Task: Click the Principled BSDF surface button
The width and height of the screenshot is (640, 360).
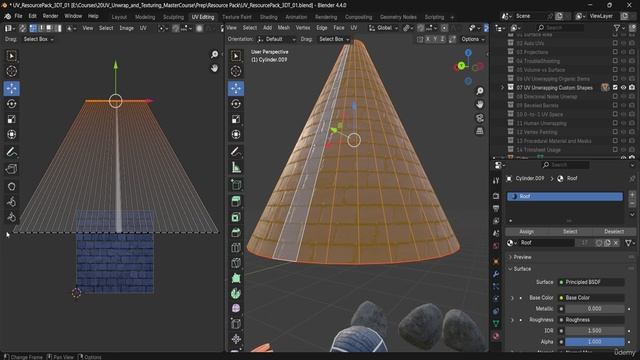Action: (591, 282)
